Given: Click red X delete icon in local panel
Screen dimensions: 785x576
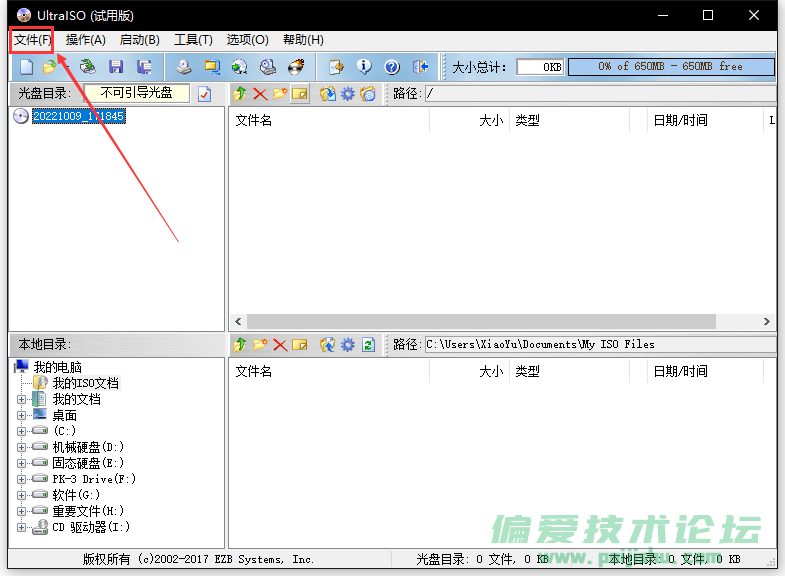Looking at the screenshot, I should pyautogui.click(x=280, y=344).
